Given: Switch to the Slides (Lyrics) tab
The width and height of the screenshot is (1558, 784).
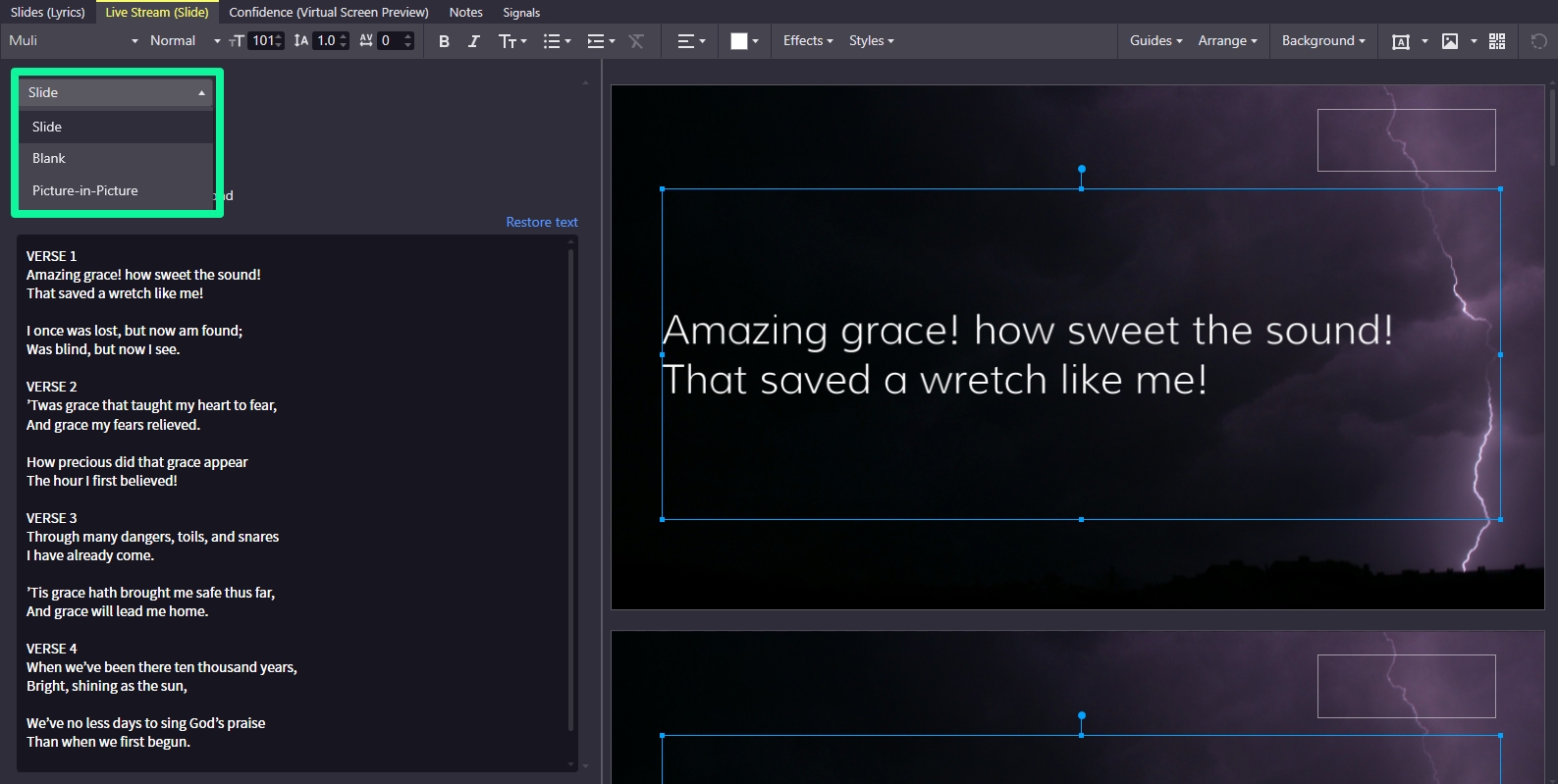Looking at the screenshot, I should pyautogui.click(x=48, y=13).
